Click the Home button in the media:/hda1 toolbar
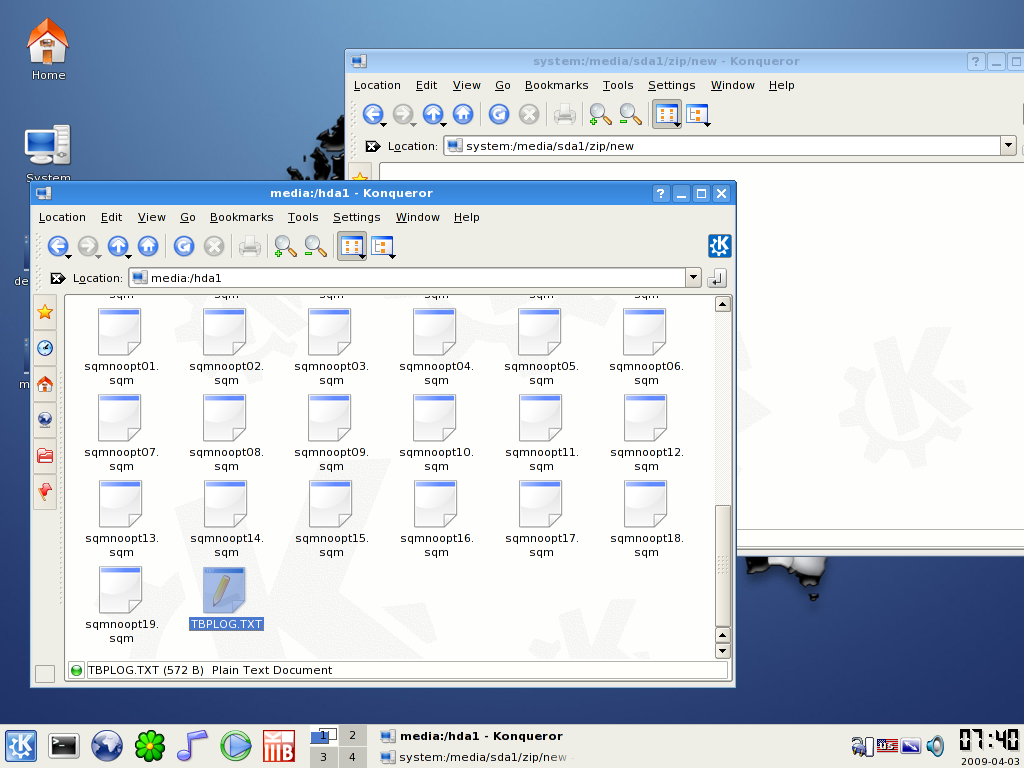Image resolution: width=1024 pixels, height=768 pixels. coord(148,246)
